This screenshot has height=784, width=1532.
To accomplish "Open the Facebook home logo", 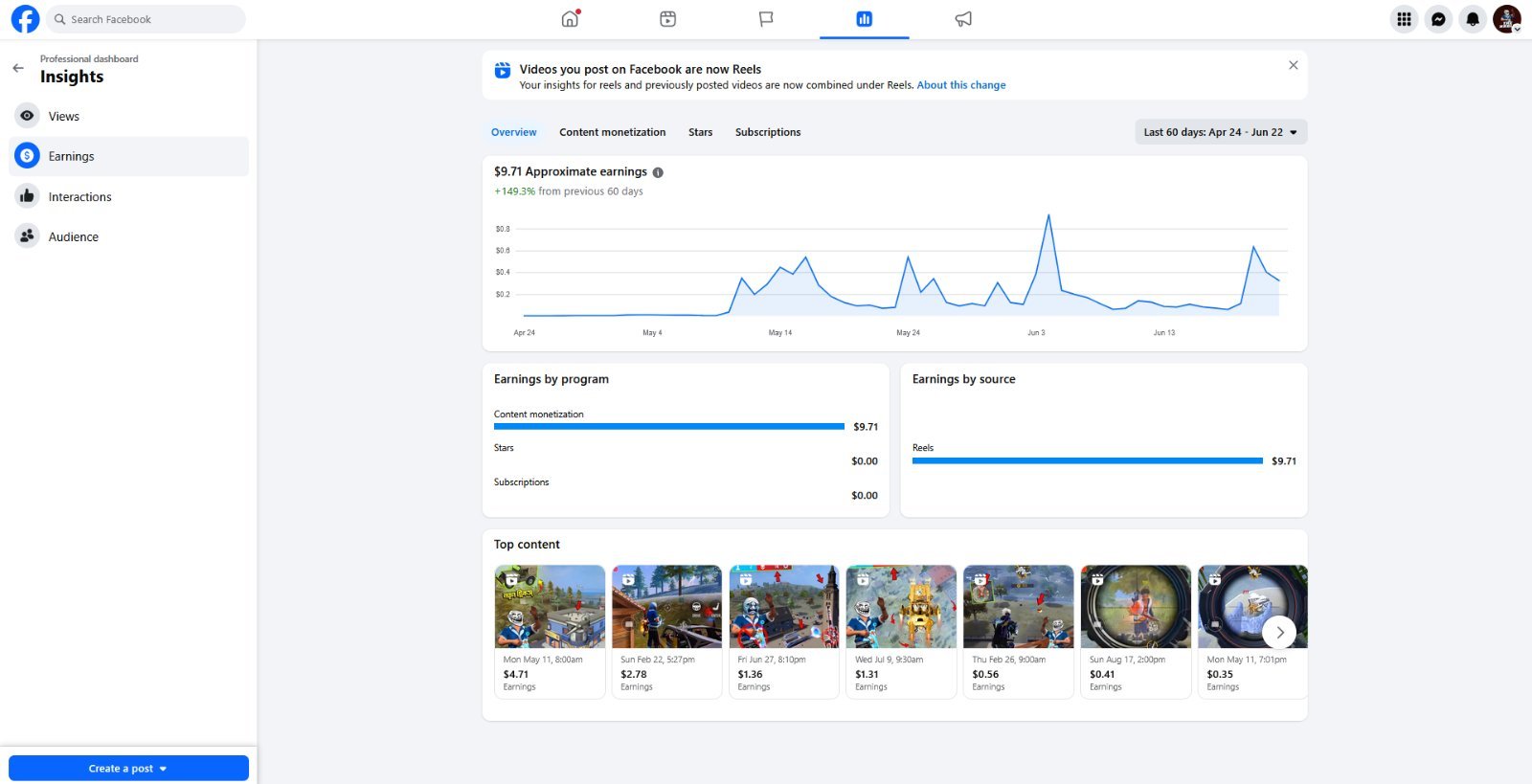I will (25, 19).
